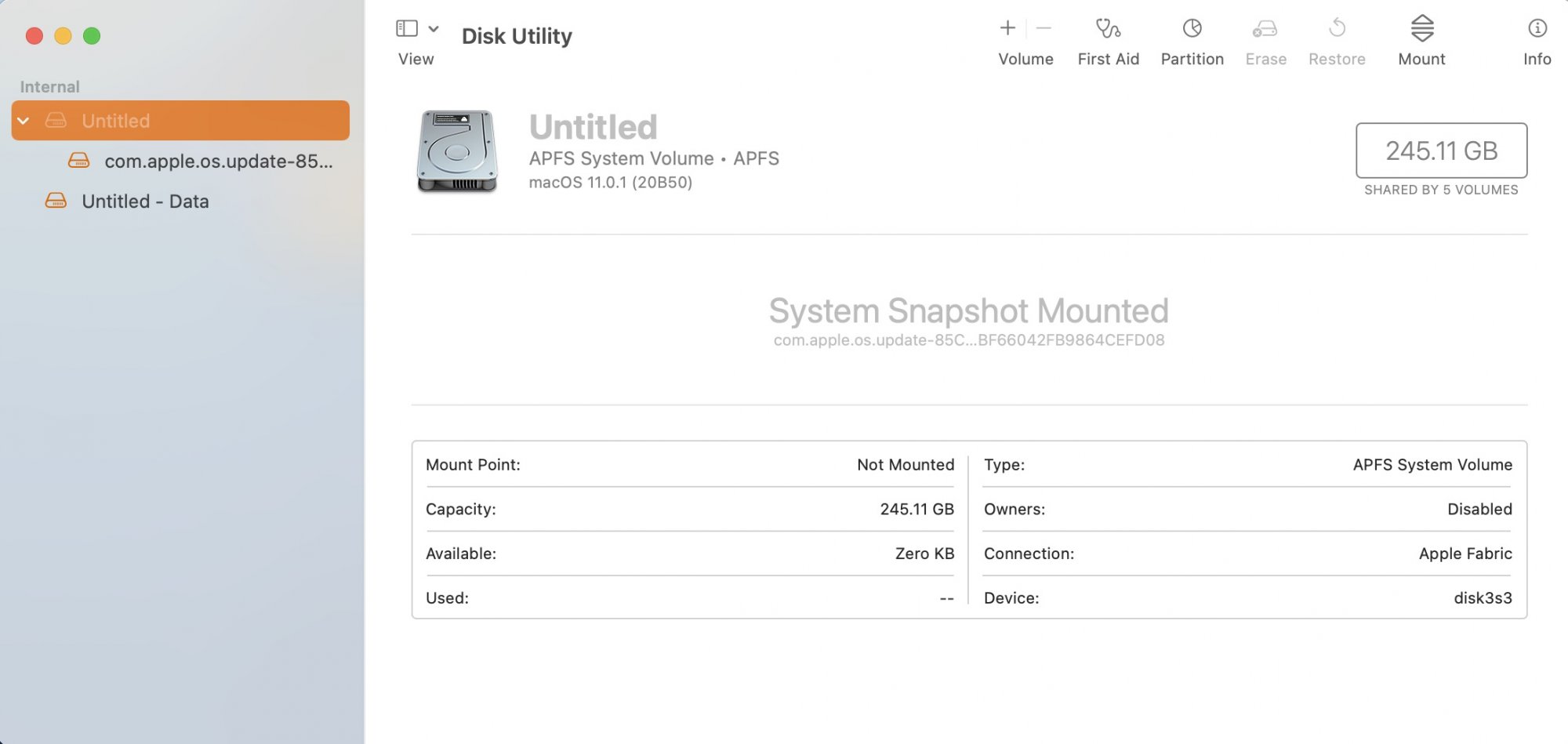The width and height of the screenshot is (1568, 744).
Task: Click the sidebar View icon
Action: [407, 29]
